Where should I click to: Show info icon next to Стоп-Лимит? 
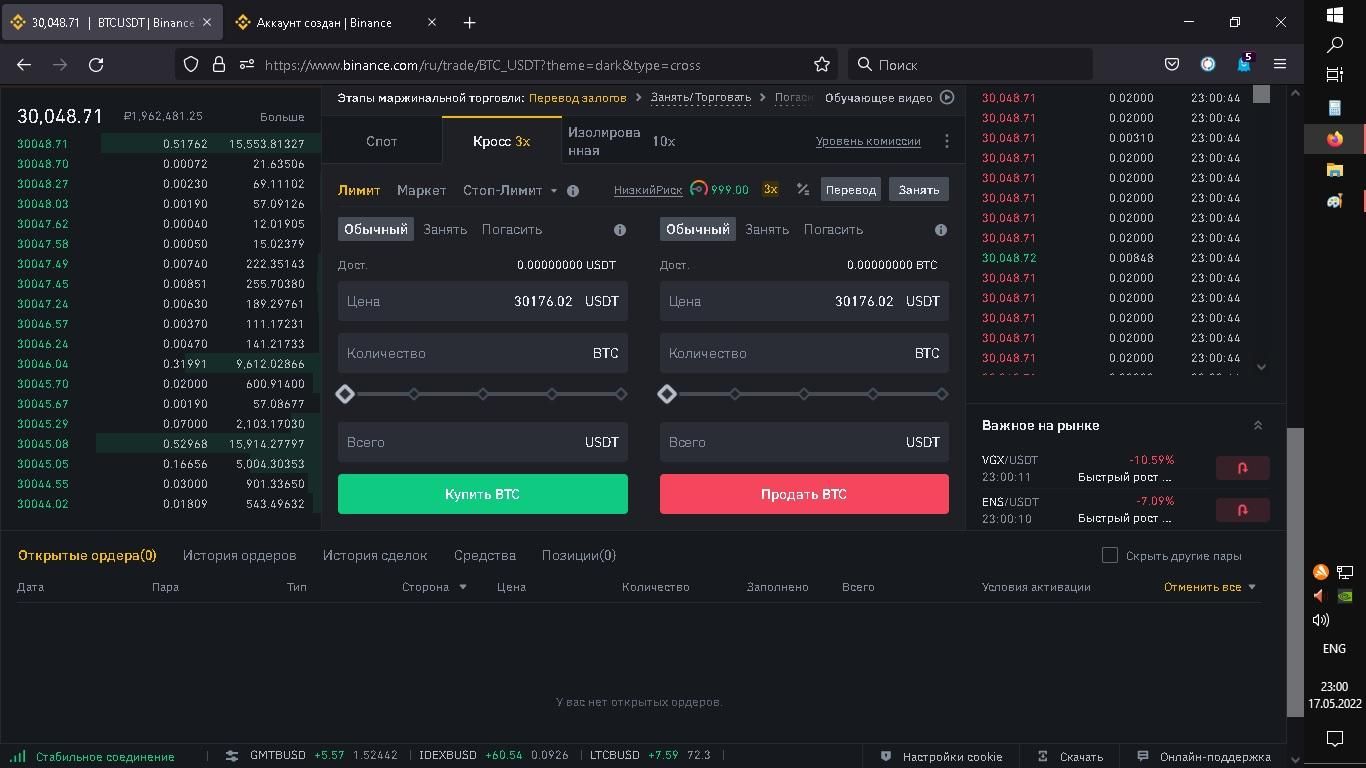pos(573,190)
